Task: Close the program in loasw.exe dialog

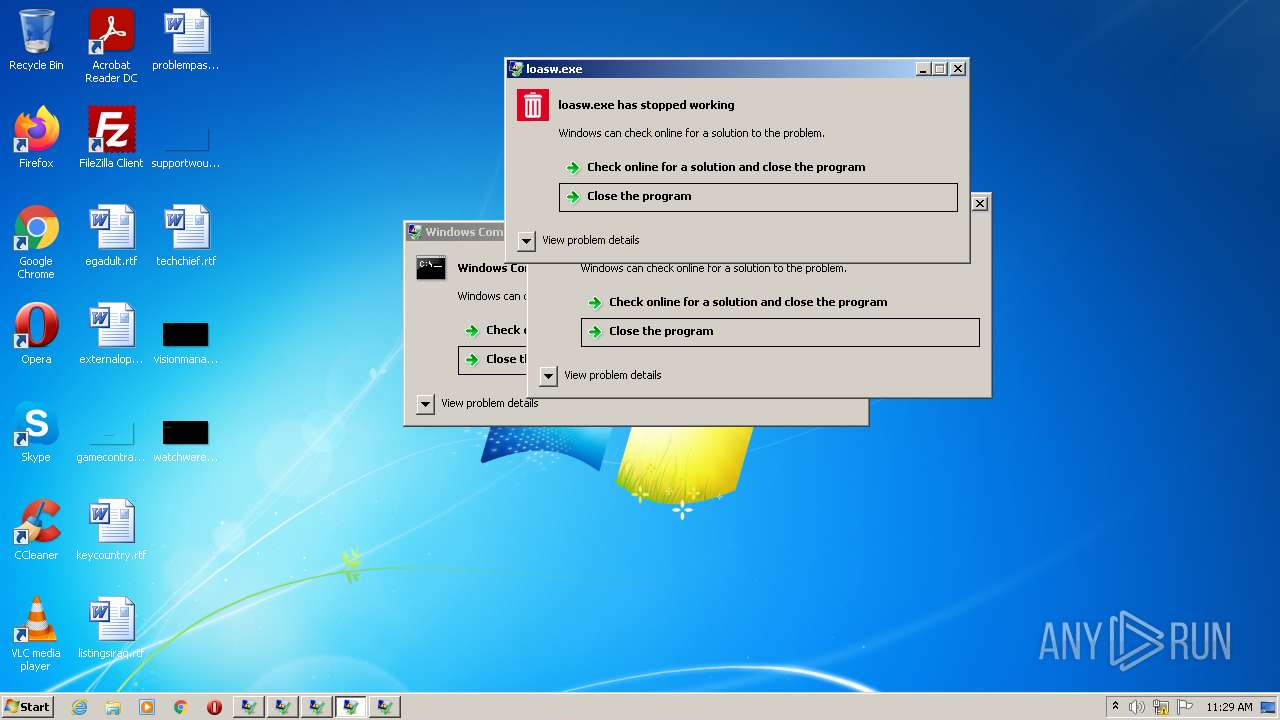Action: (x=758, y=197)
